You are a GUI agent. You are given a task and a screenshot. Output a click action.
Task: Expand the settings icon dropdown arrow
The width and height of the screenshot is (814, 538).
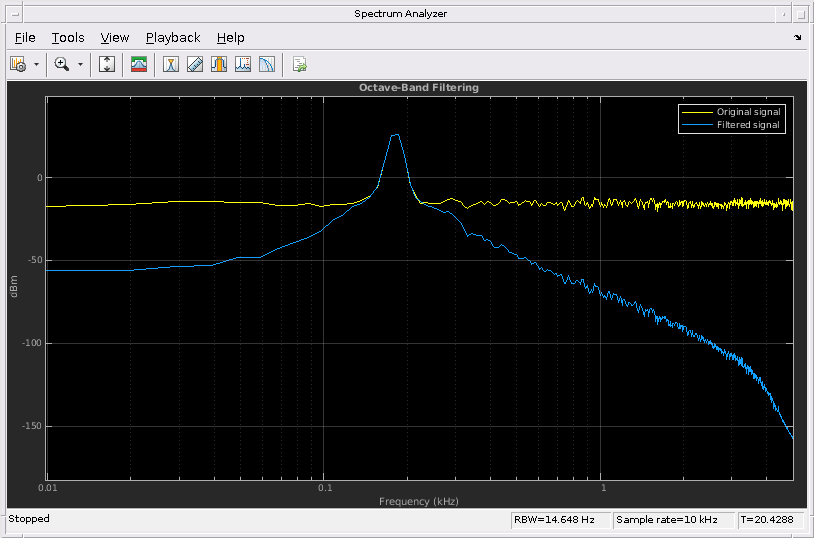tap(37, 64)
